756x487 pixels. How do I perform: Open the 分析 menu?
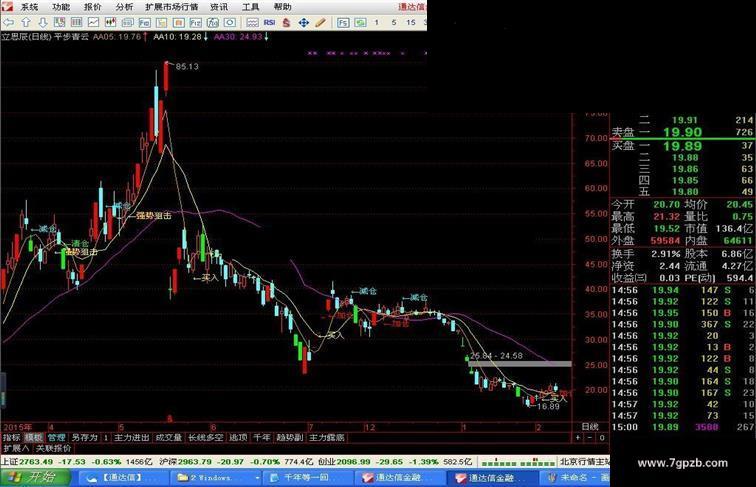124,7
